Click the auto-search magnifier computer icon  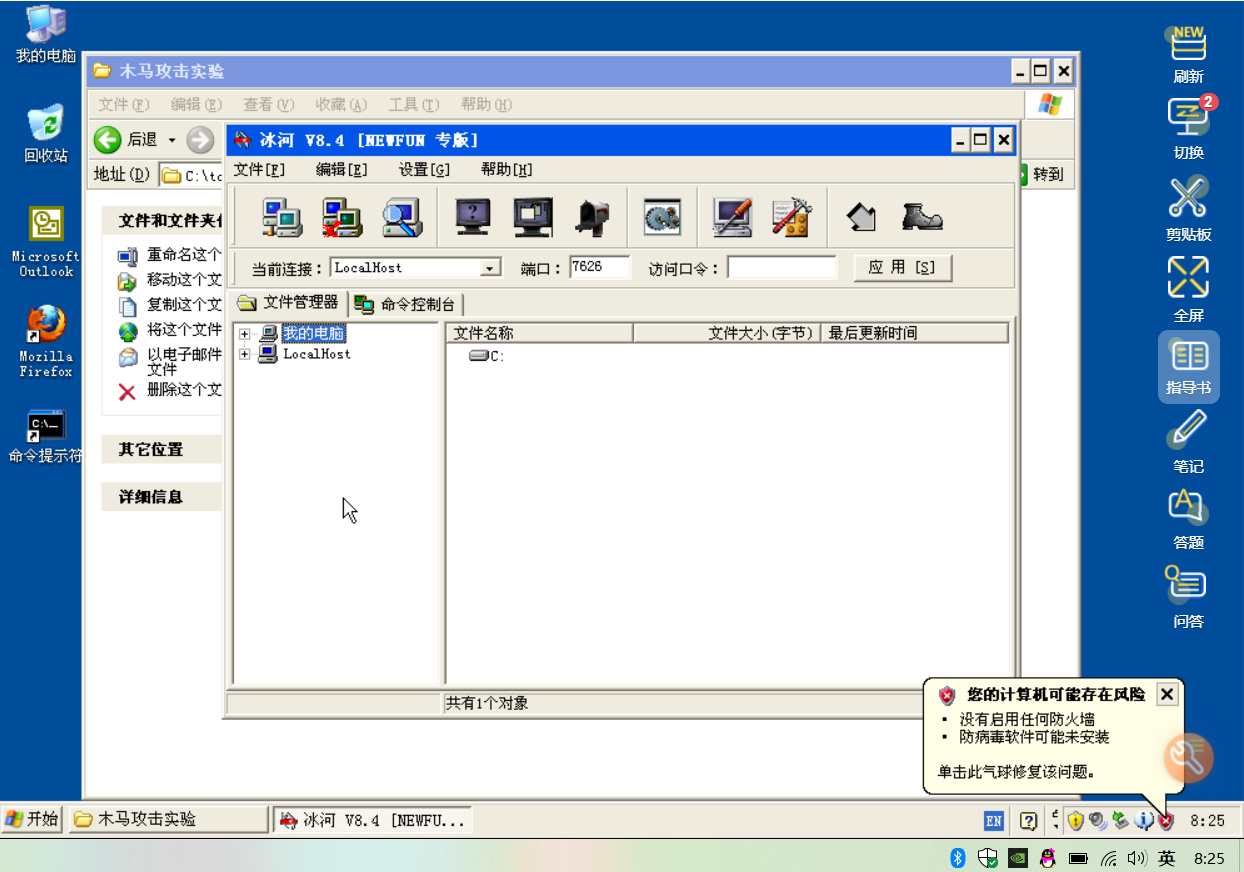[402, 216]
